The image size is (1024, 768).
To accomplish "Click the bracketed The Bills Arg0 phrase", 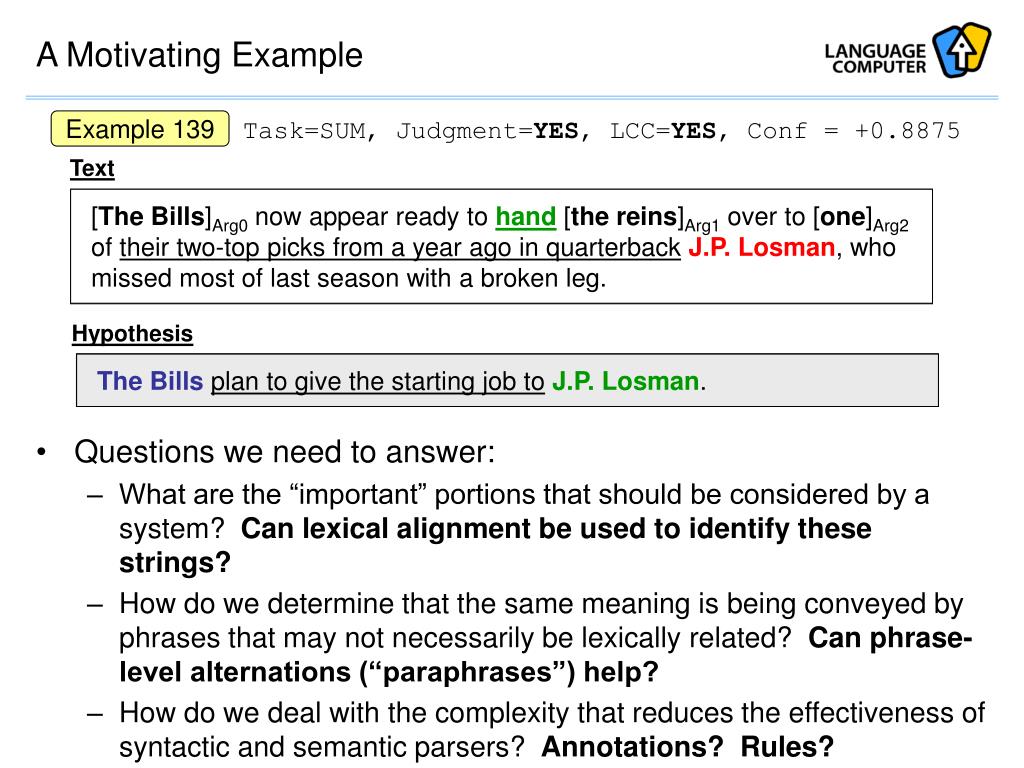I will point(170,218).
